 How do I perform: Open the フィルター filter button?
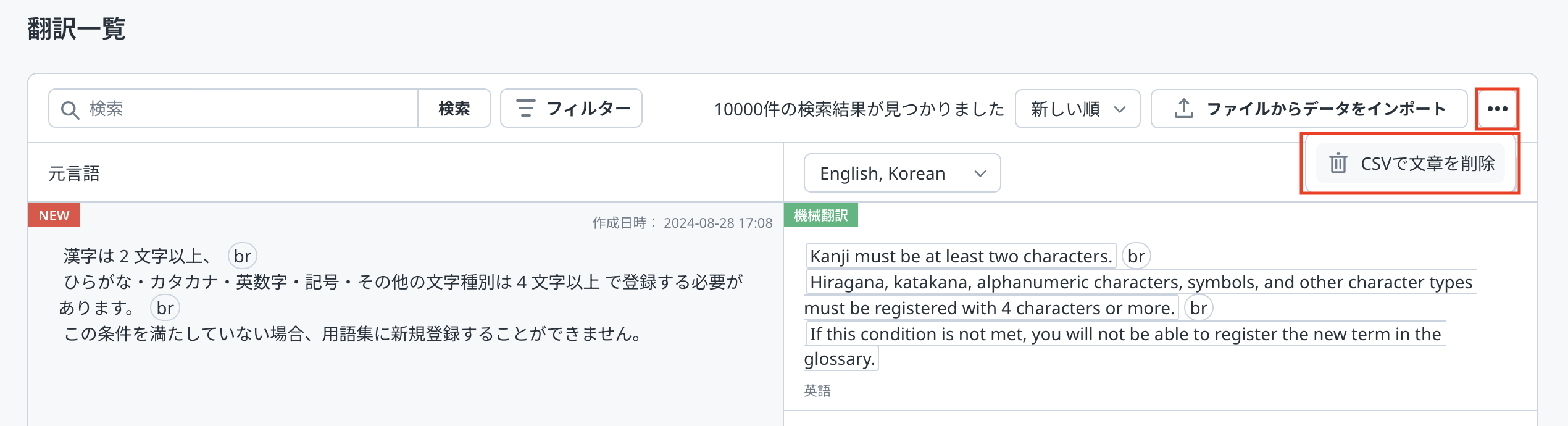[x=571, y=109]
